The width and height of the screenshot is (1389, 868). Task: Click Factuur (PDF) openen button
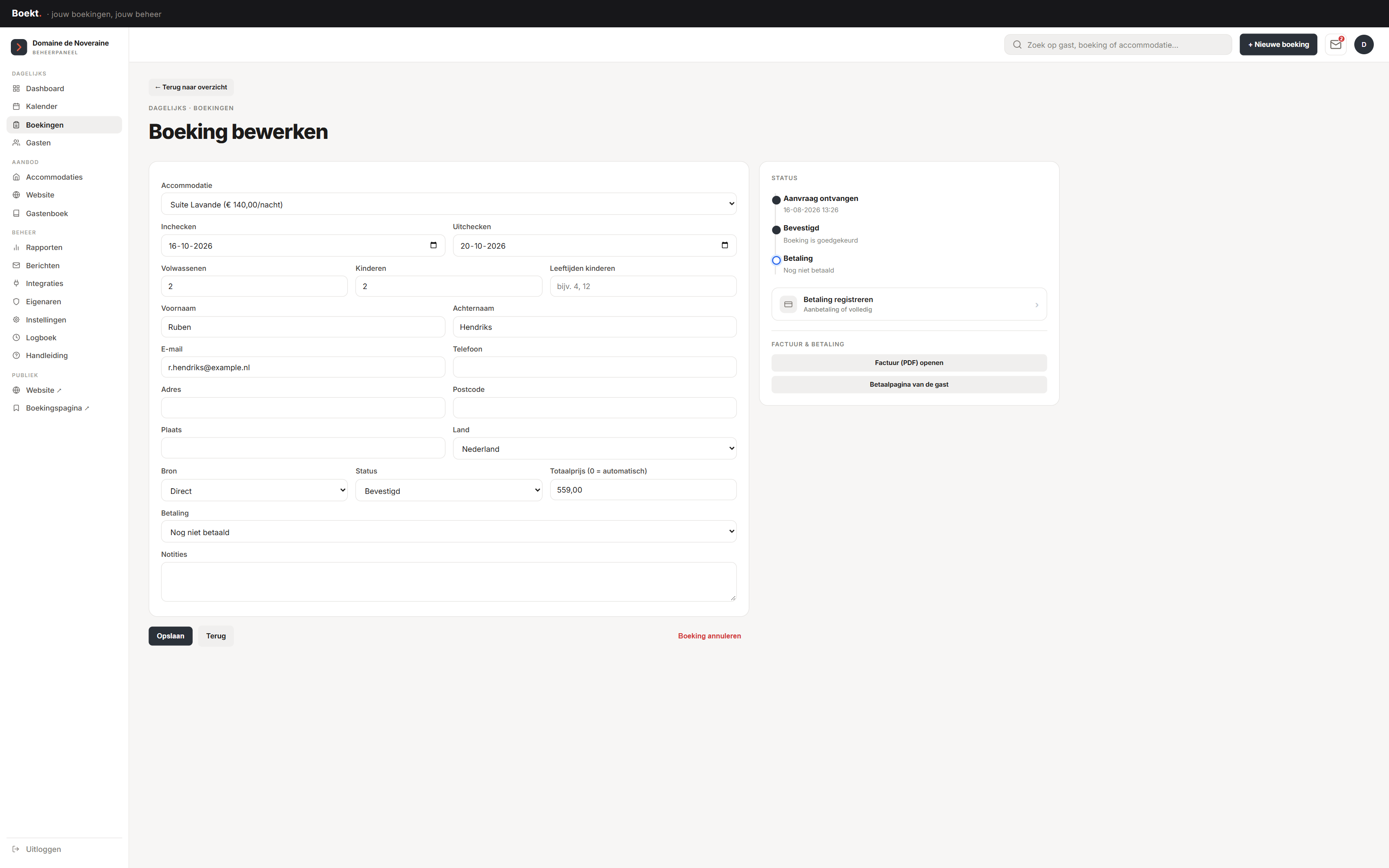[x=908, y=363]
